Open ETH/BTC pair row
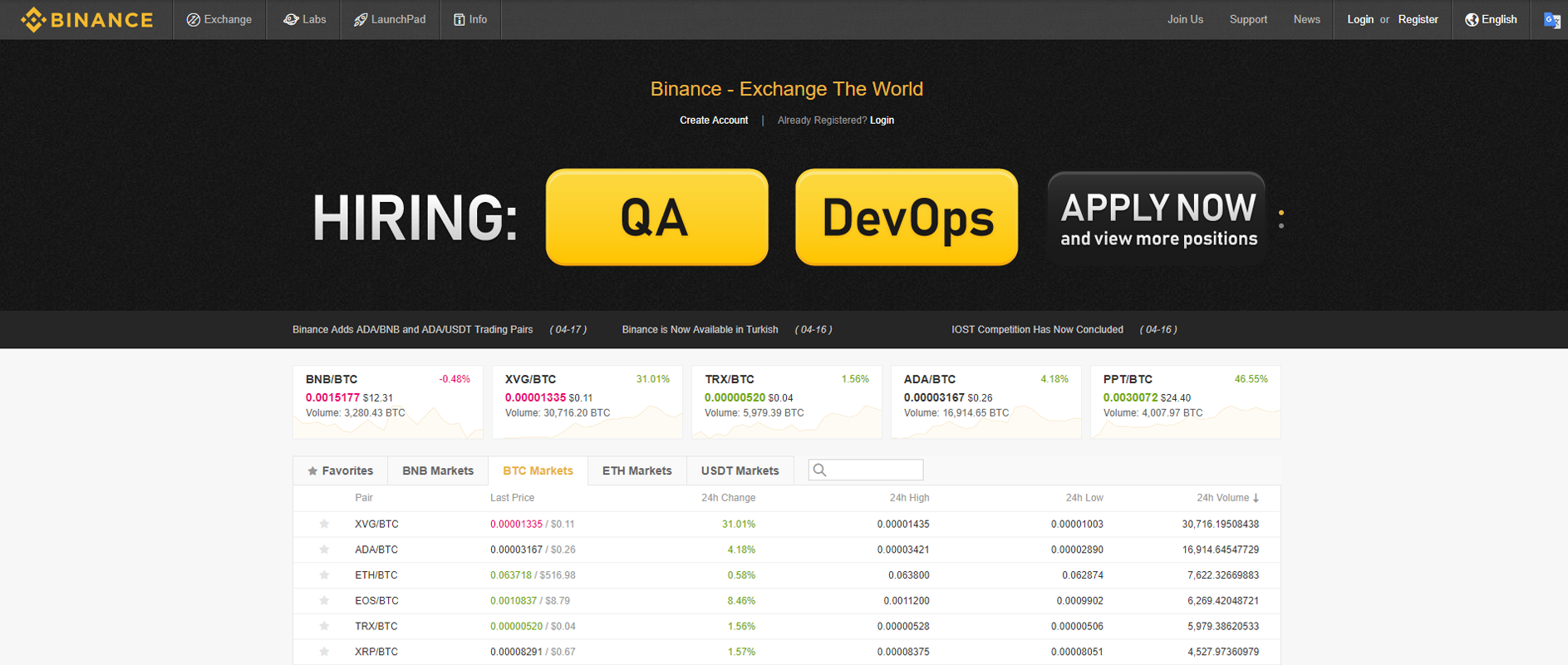 tap(787, 575)
